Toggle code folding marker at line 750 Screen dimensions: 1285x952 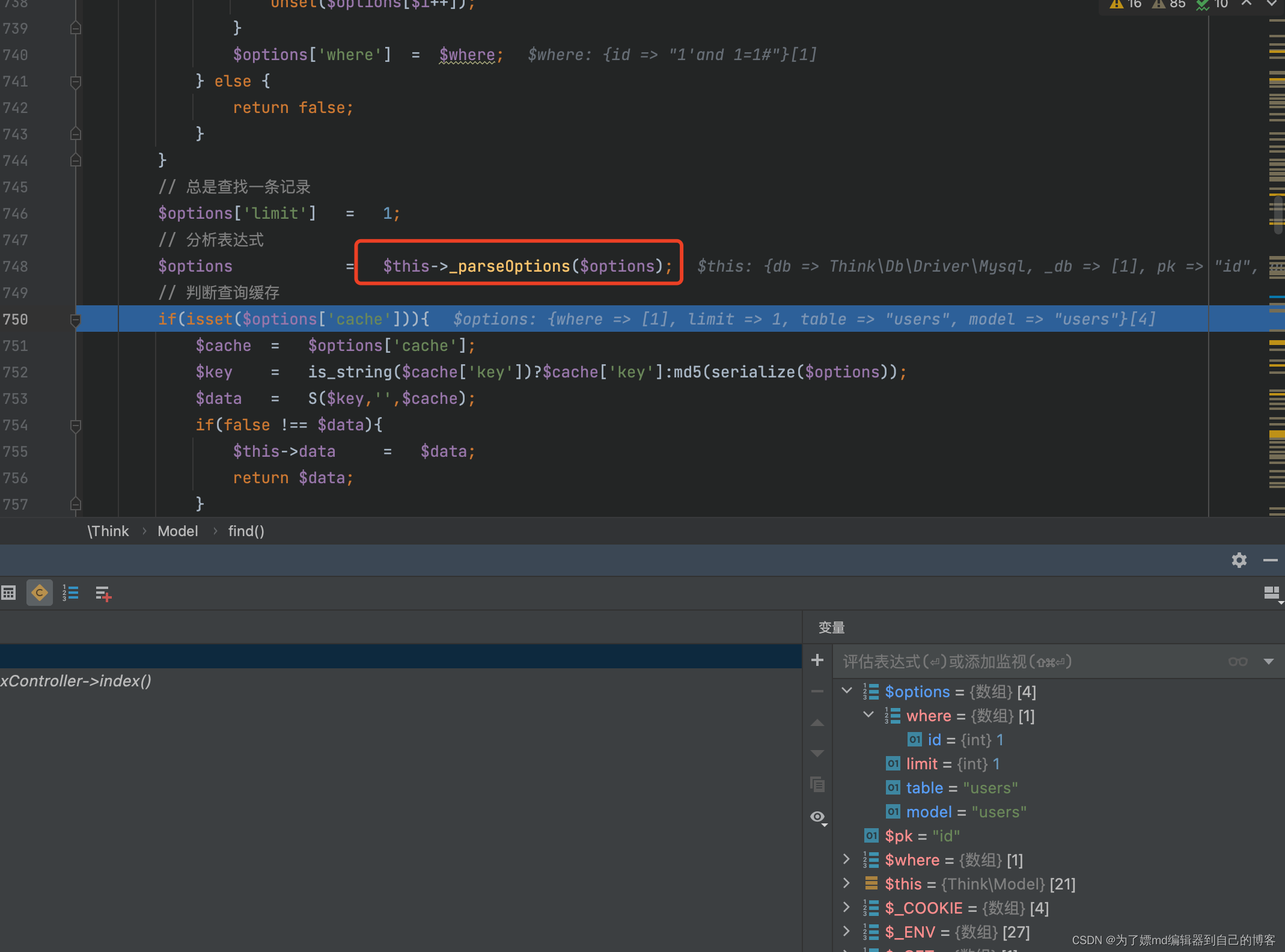(76, 319)
